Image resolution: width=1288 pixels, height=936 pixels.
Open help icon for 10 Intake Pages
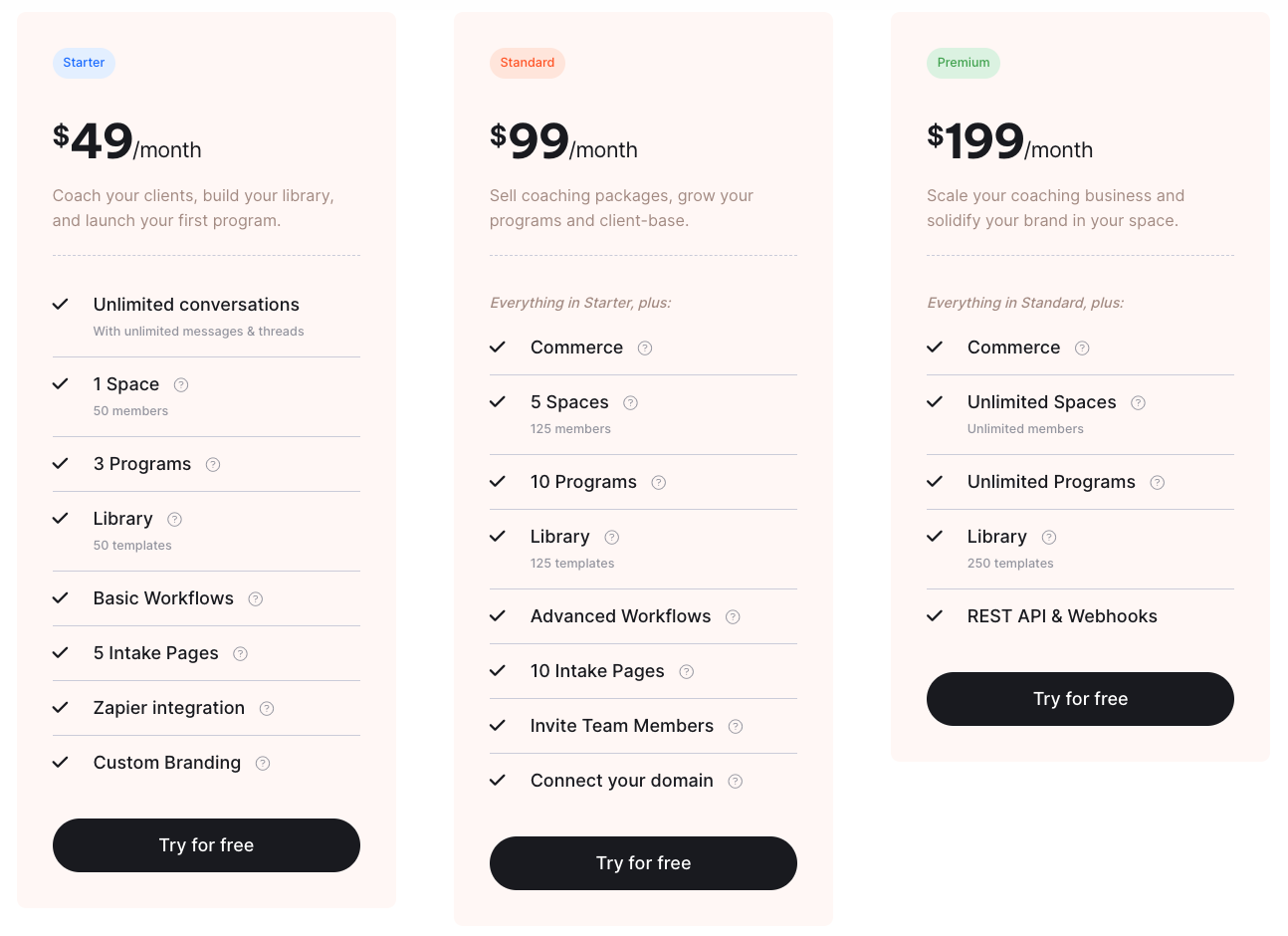click(687, 672)
